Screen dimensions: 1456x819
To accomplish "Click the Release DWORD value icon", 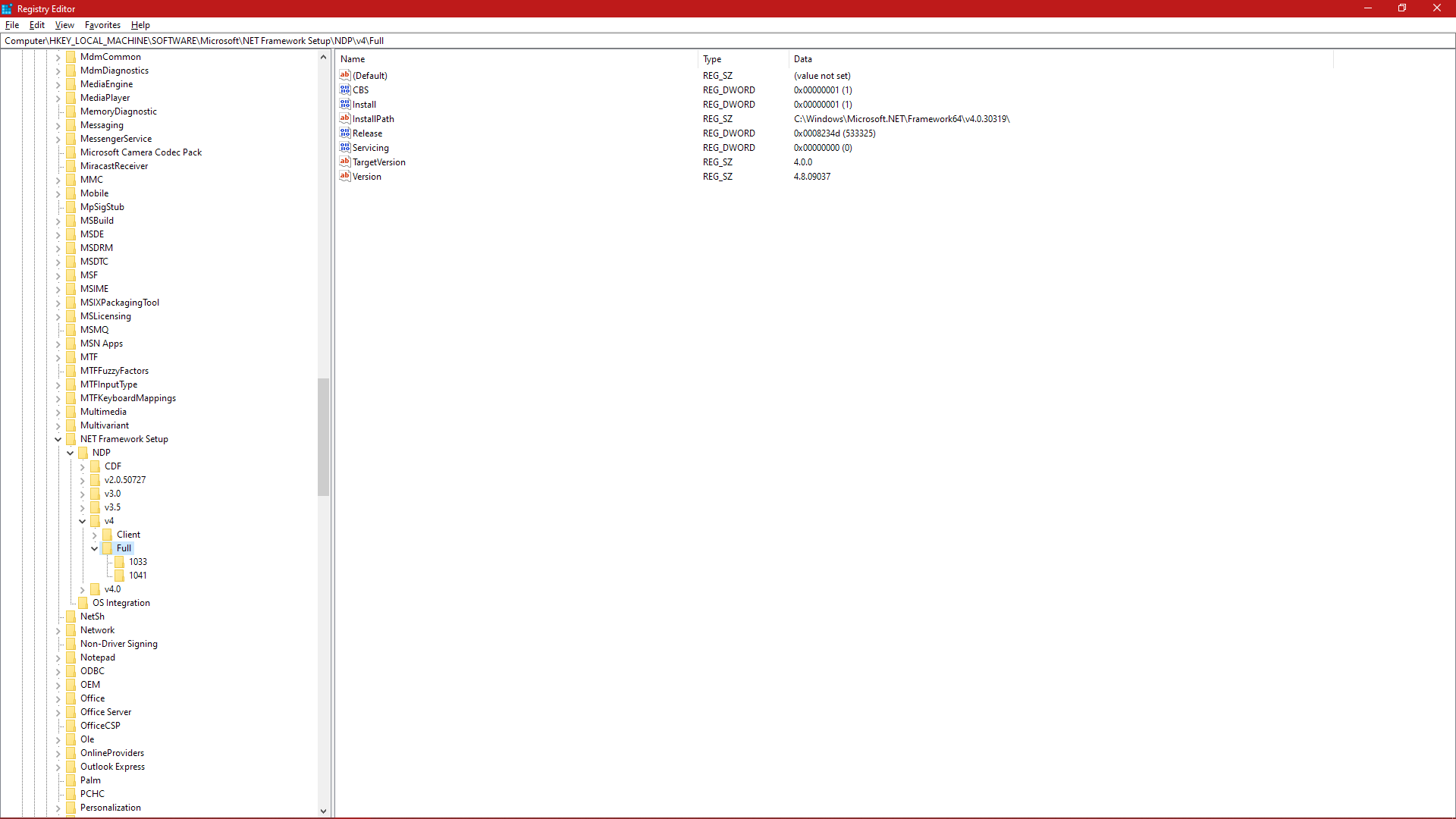I will coord(345,133).
